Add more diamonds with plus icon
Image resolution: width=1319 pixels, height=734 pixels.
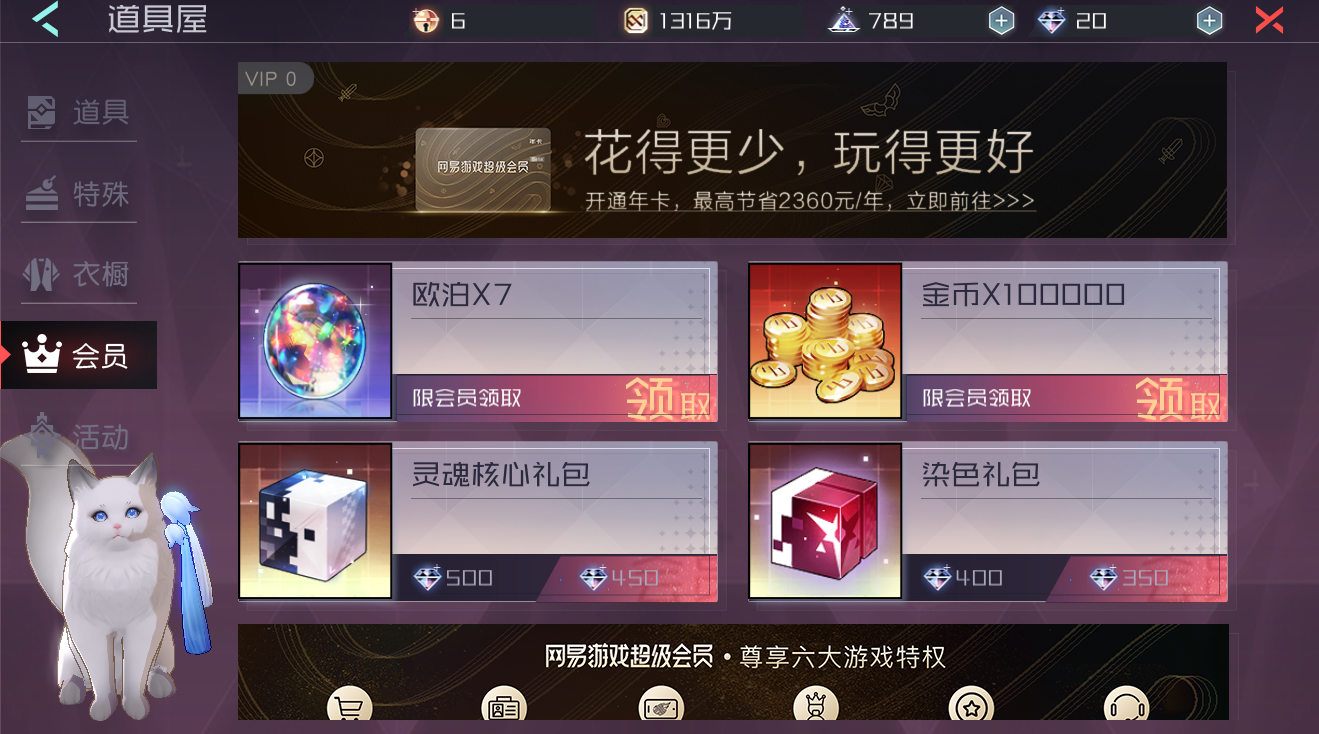pyautogui.click(x=1209, y=21)
